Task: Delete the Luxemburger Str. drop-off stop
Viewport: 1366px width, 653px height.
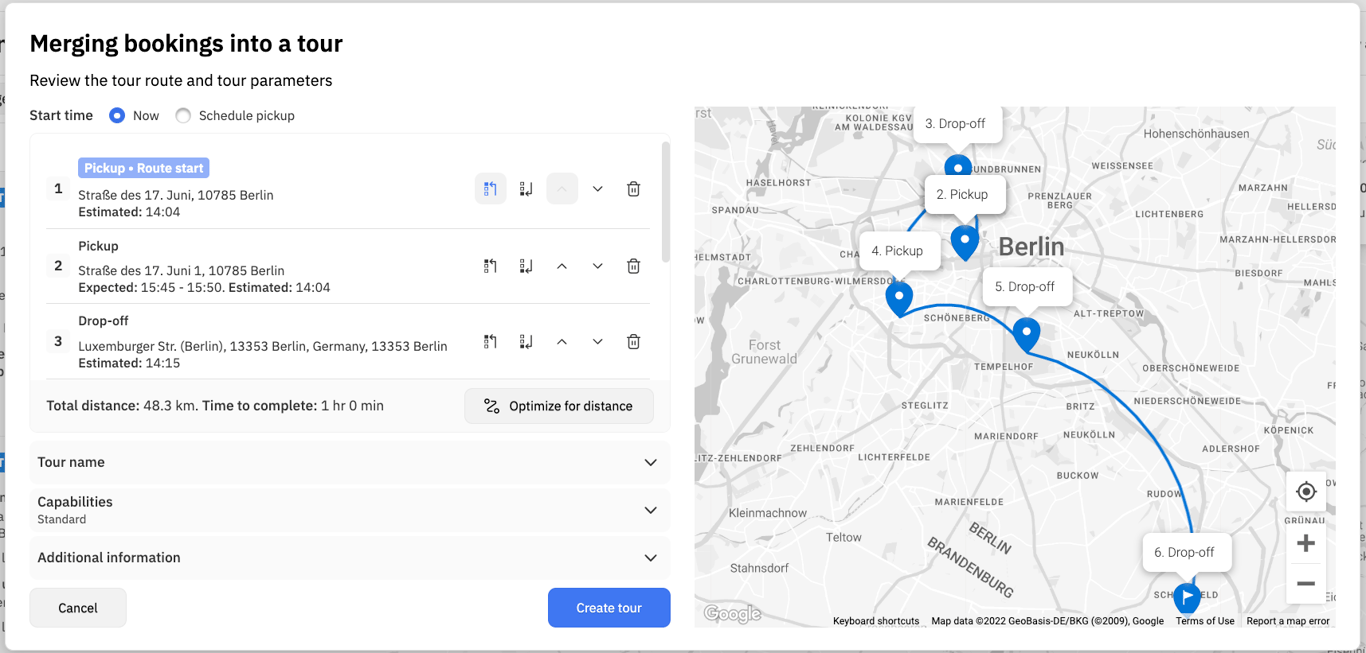Action: (633, 342)
